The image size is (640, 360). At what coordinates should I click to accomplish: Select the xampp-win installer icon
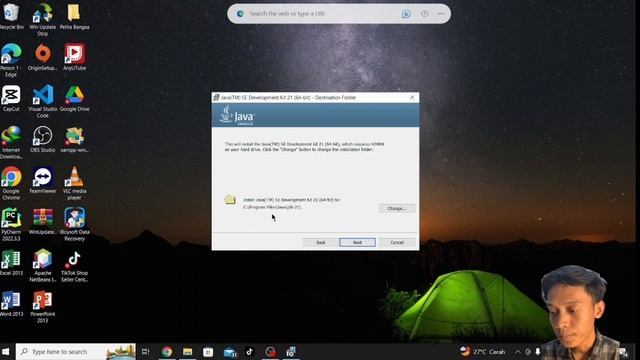pos(74,140)
